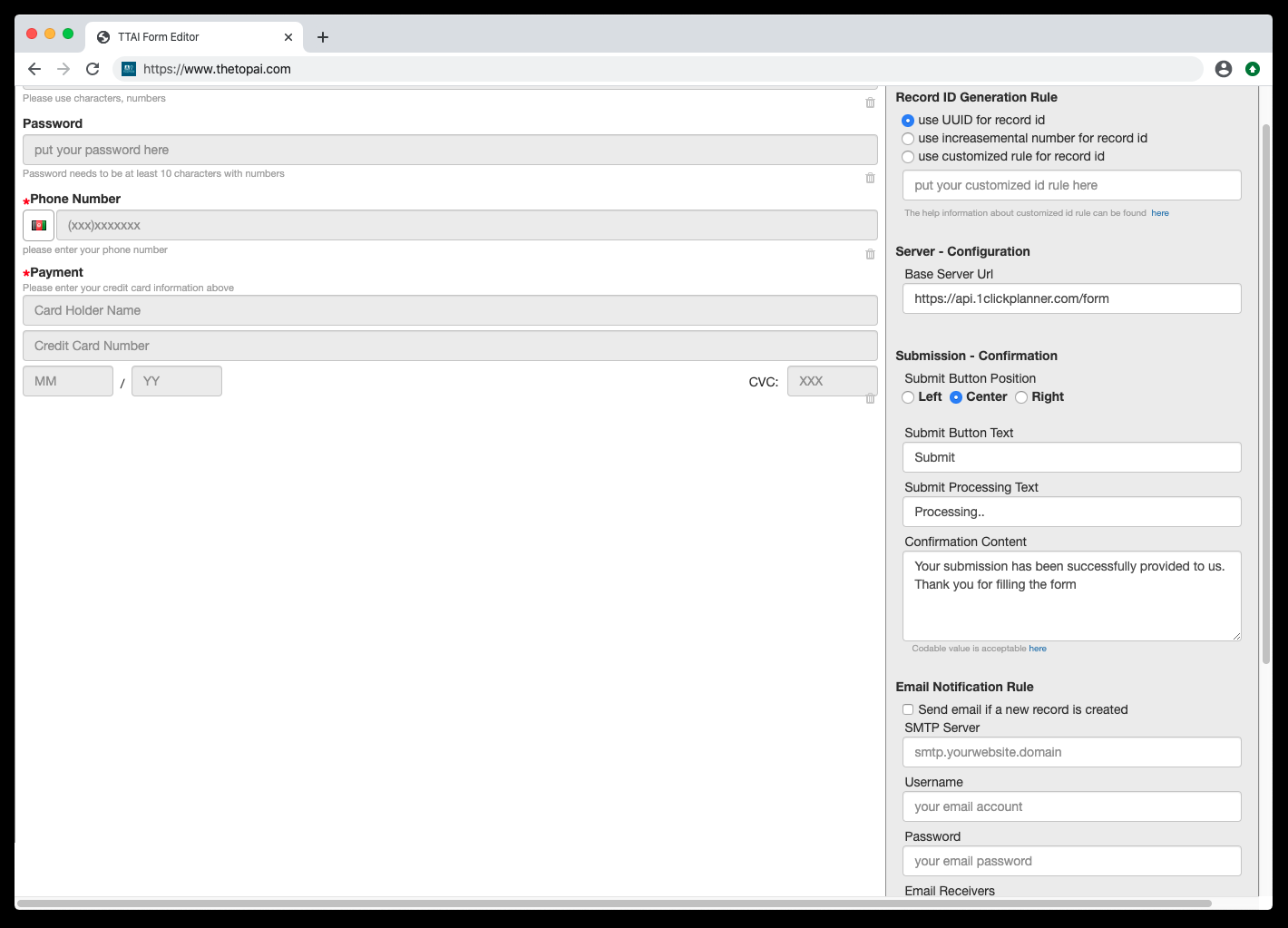Click the green update extension icon

1253,69
